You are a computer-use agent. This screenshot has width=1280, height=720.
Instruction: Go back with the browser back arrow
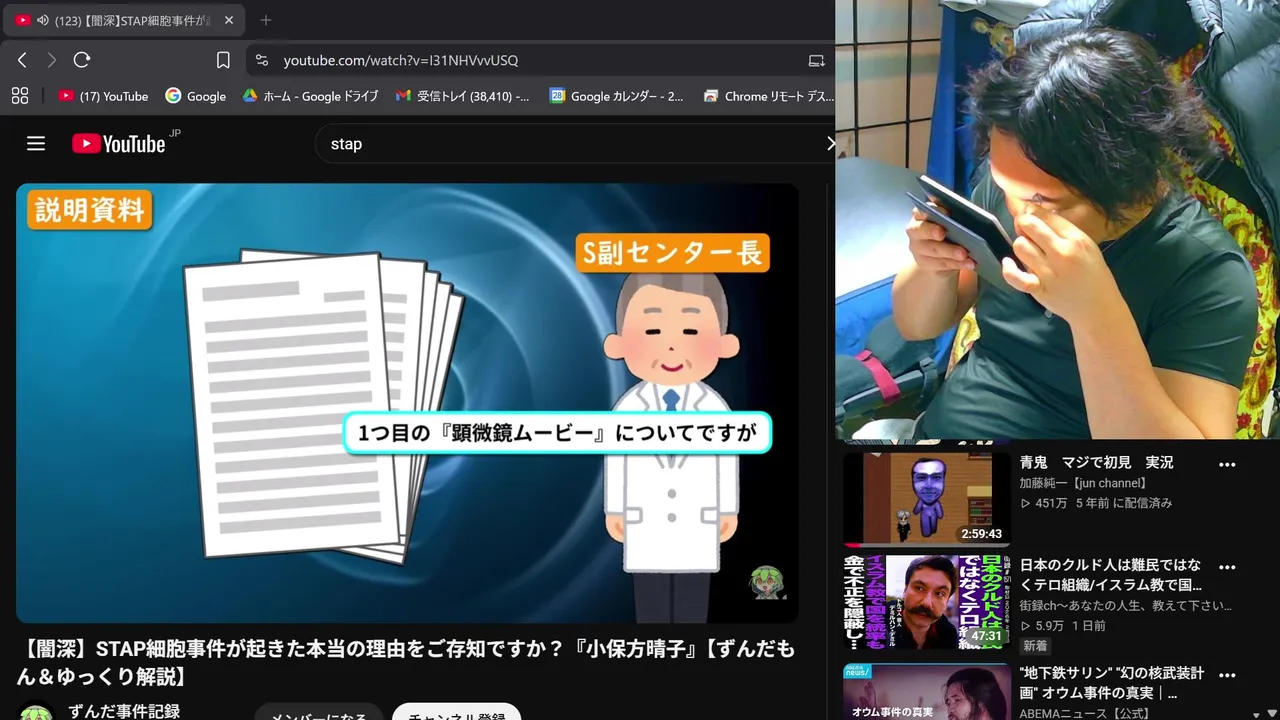pos(22,60)
